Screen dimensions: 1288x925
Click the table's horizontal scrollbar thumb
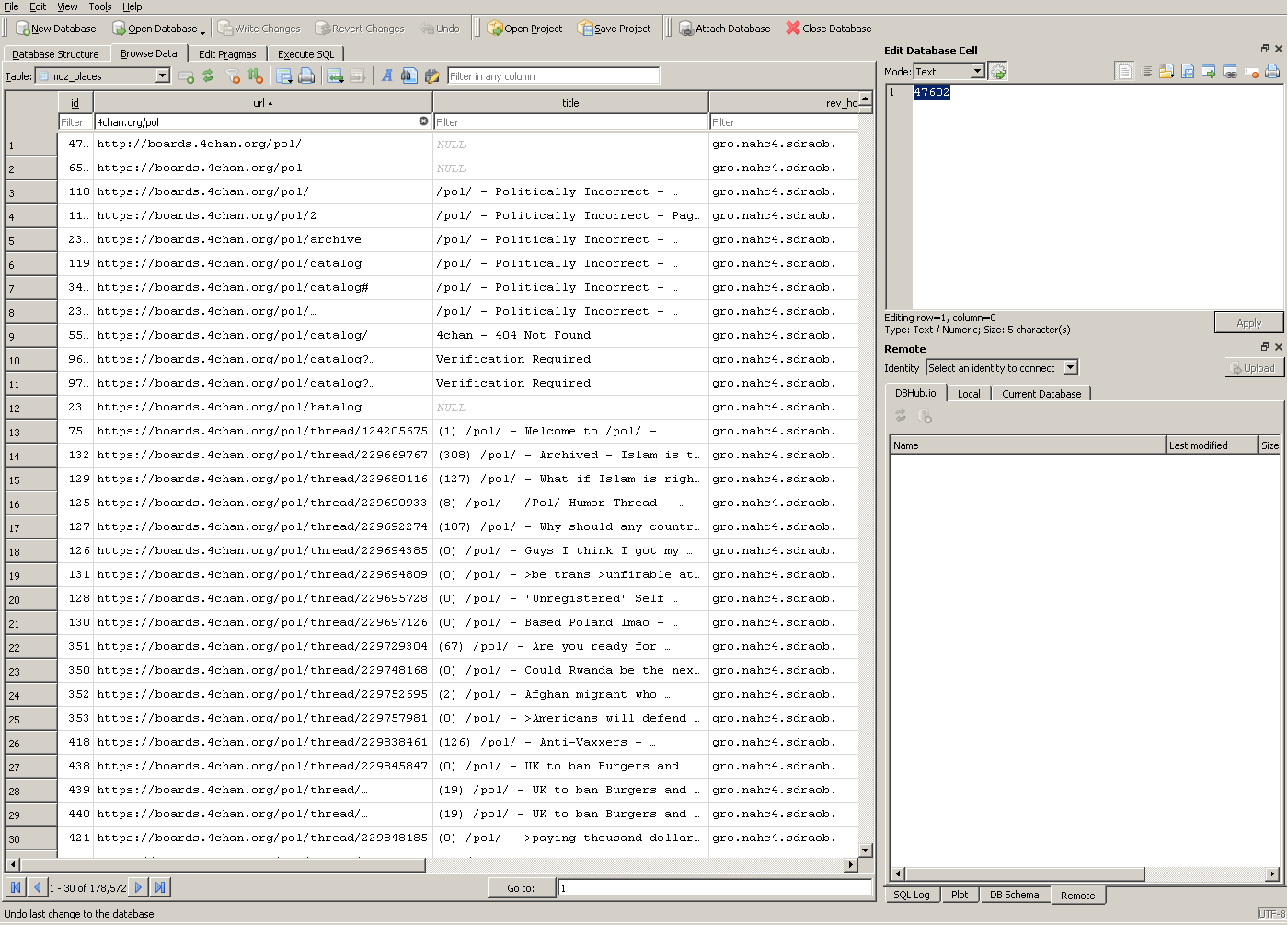224,865
